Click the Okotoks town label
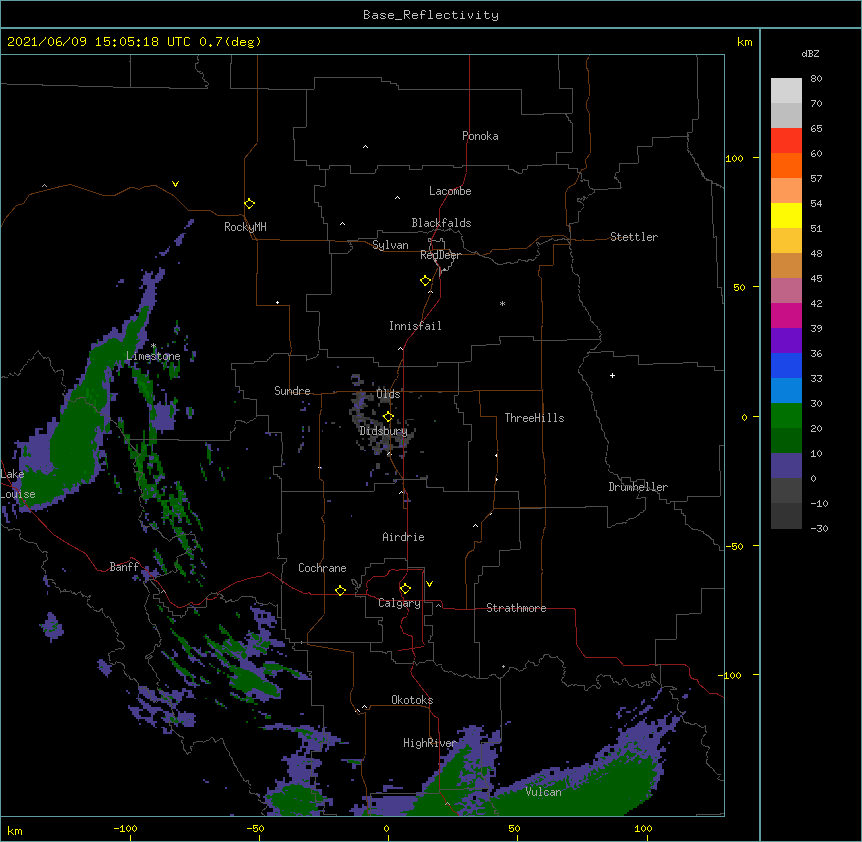 412,700
